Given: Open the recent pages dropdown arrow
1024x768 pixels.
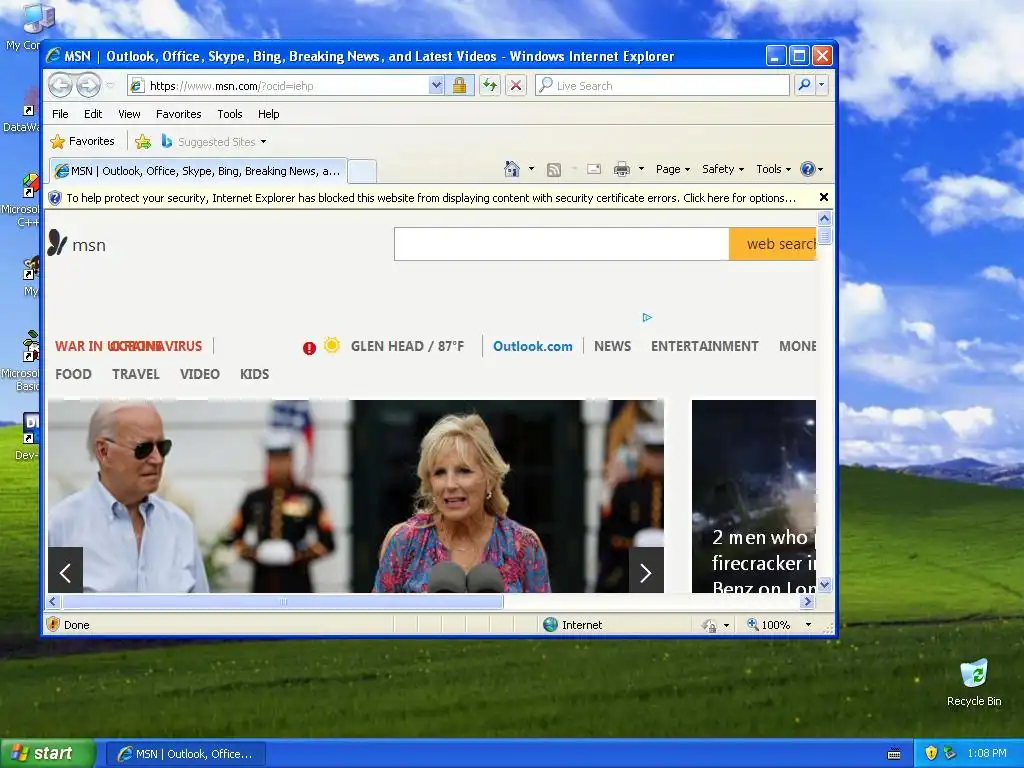Looking at the screenshot, I should (x=110, y=86).
